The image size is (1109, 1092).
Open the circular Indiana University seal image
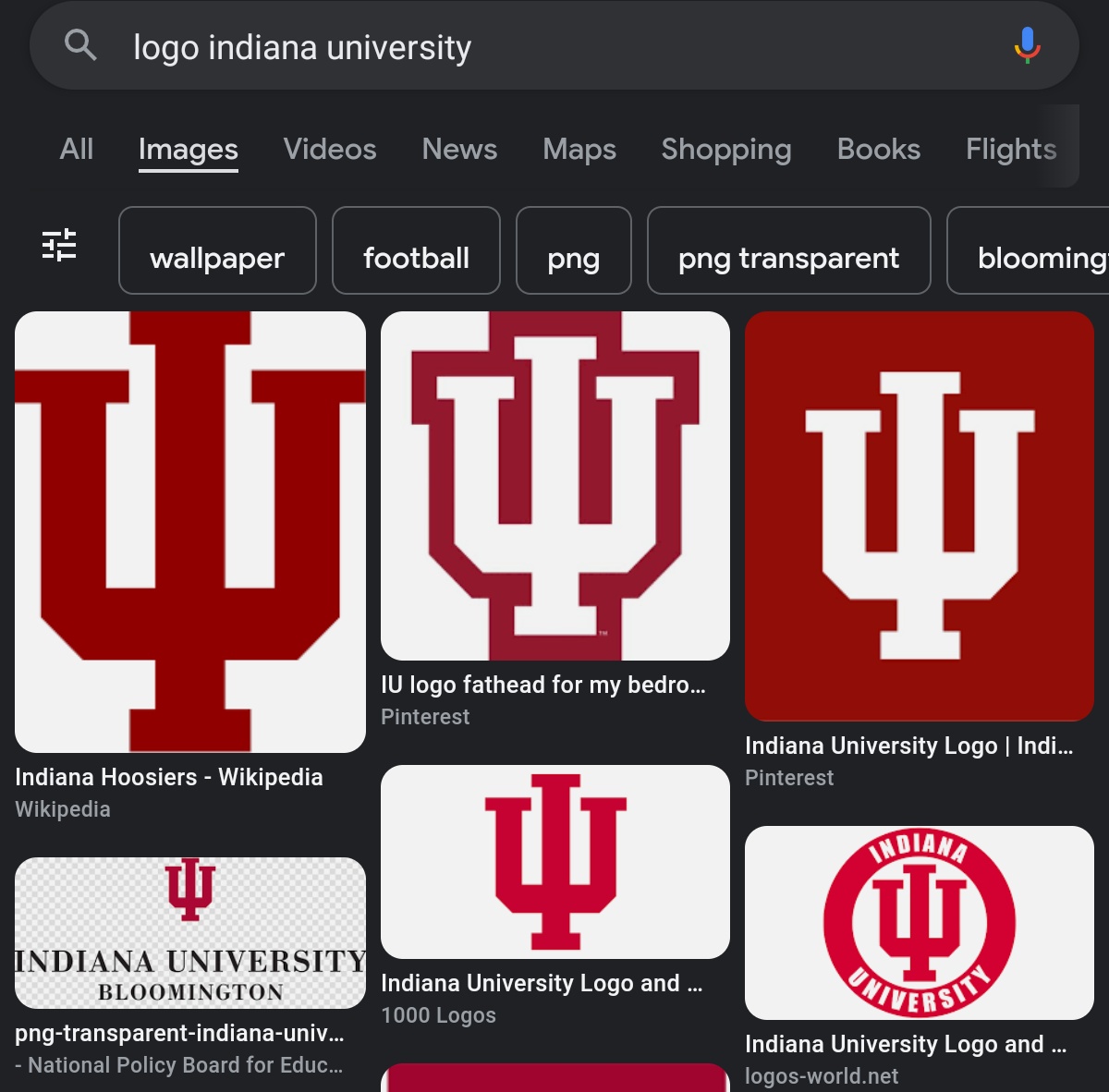point(920,923)
